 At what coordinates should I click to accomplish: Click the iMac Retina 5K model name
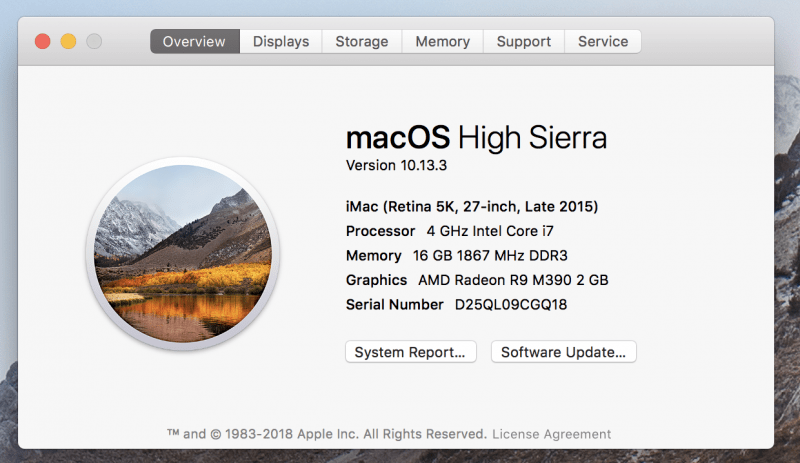coord(472,207)
